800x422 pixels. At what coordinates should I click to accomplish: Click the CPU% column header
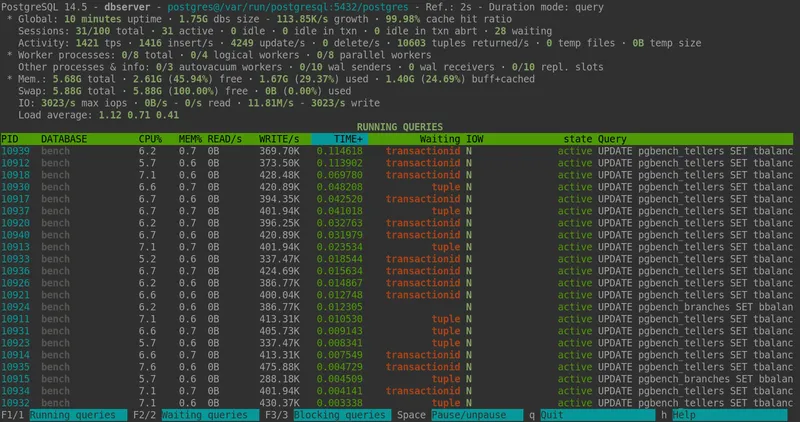tap(150, 139)
